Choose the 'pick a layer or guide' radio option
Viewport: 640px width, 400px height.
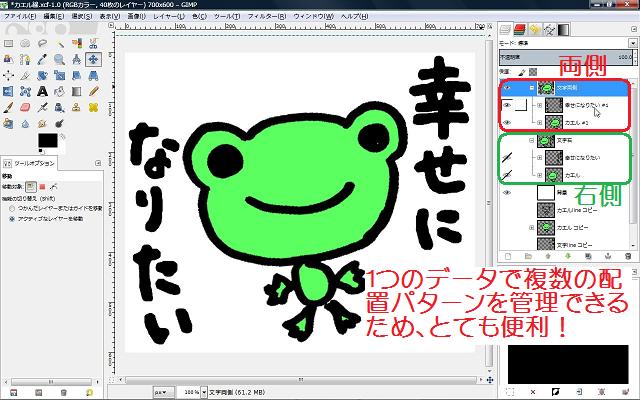tap(12, 208)
